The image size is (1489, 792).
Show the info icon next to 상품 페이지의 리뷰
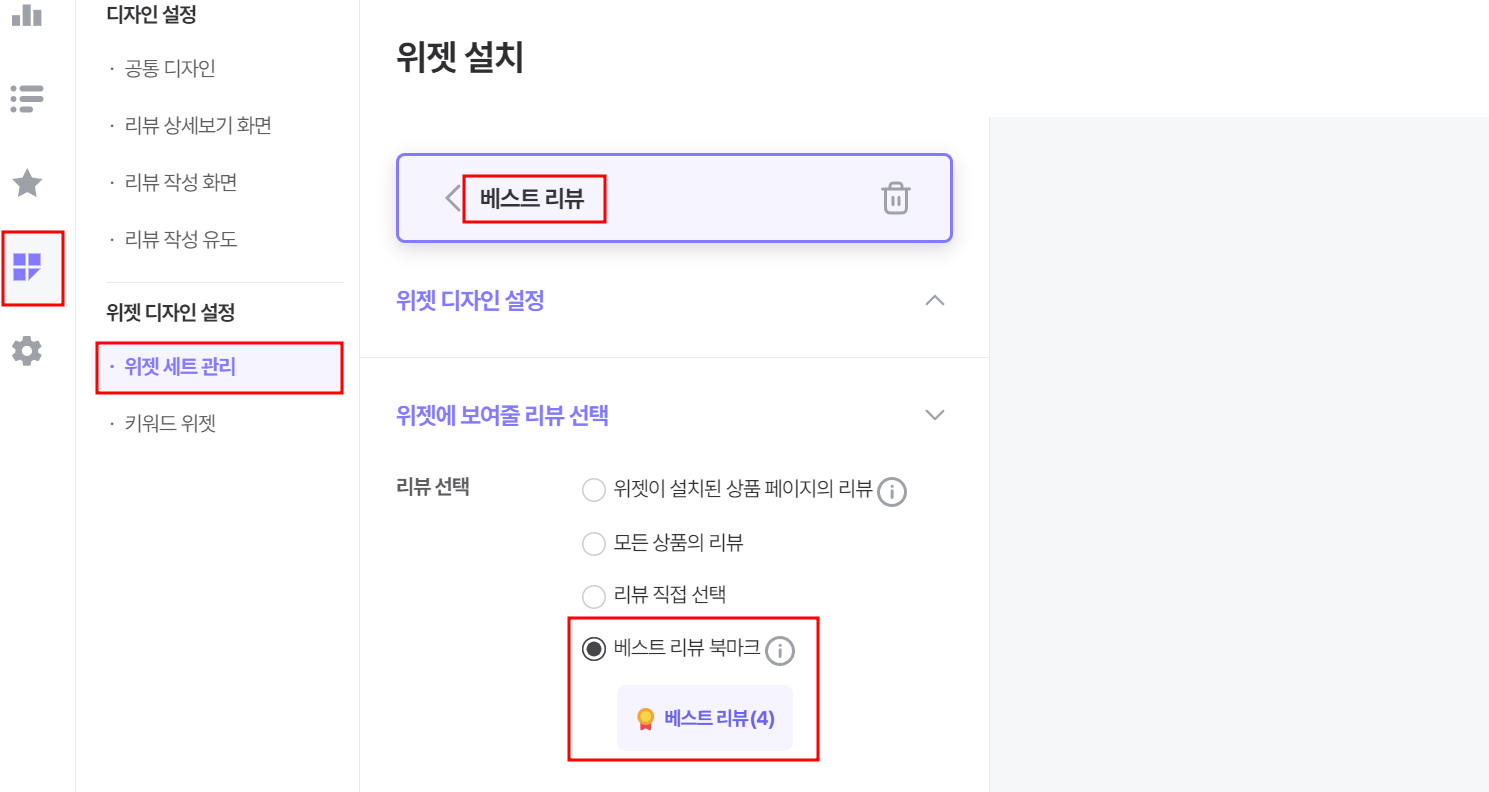tap(892, 492)
